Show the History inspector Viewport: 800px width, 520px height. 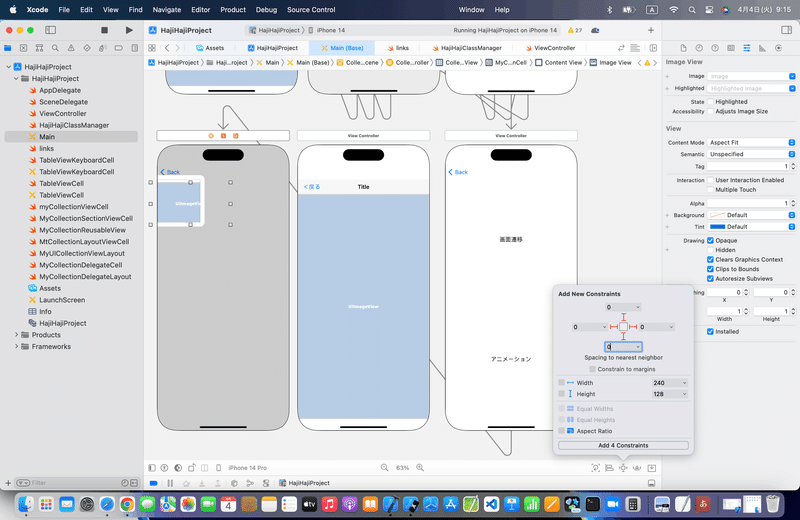699,48
